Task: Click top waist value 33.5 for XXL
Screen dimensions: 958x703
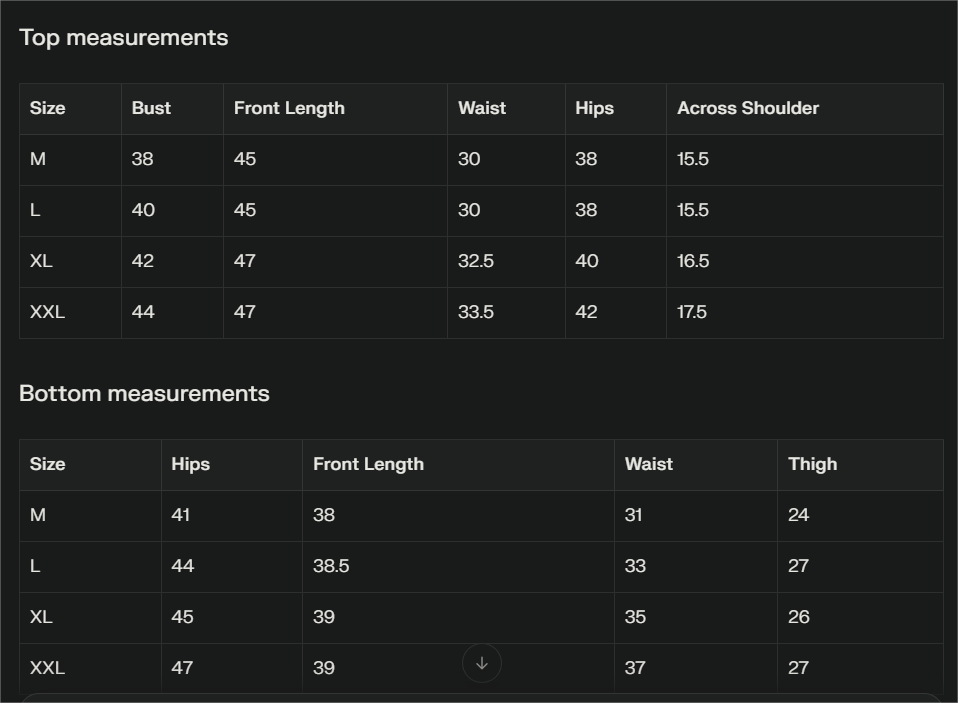Action: pyautogui.click(x=476, y=313)
